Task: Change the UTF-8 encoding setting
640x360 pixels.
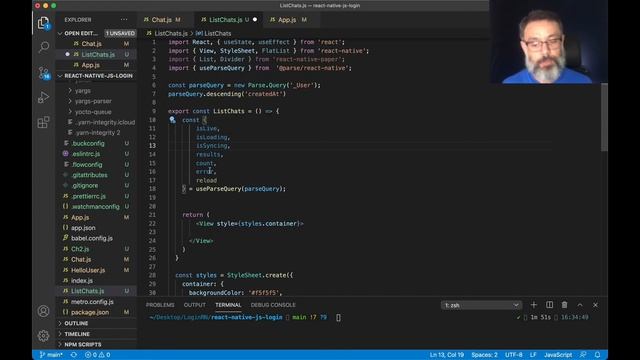Action: coord(514,355)
